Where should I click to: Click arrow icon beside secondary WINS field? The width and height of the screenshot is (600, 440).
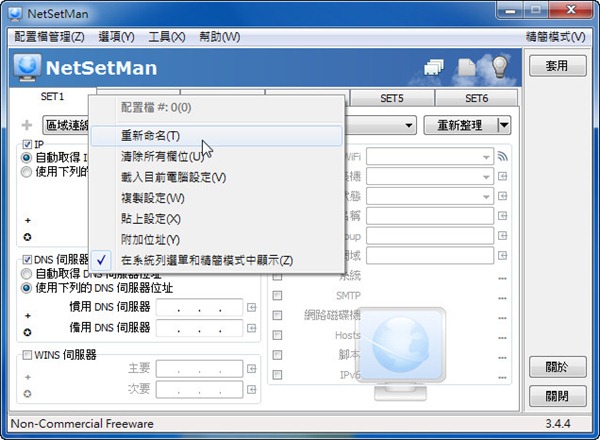coord(251,389)
